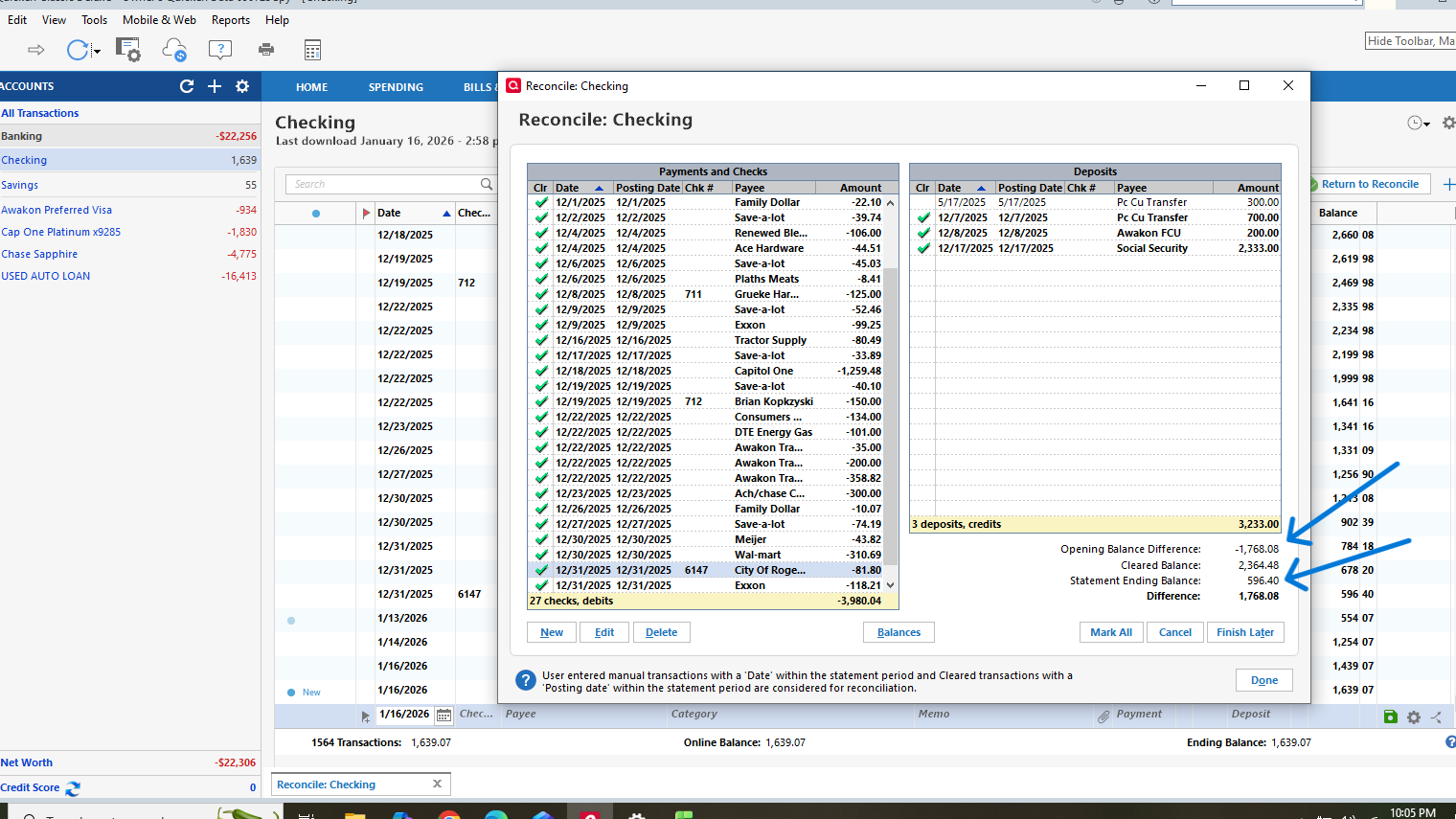Click the split transaction icon in the entry row

coord(1436,717)
